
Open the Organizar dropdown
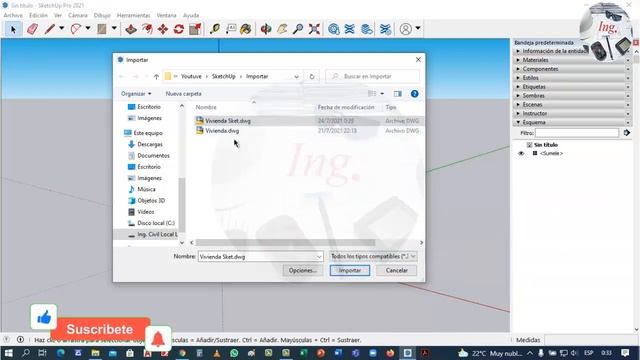(136, 94)
